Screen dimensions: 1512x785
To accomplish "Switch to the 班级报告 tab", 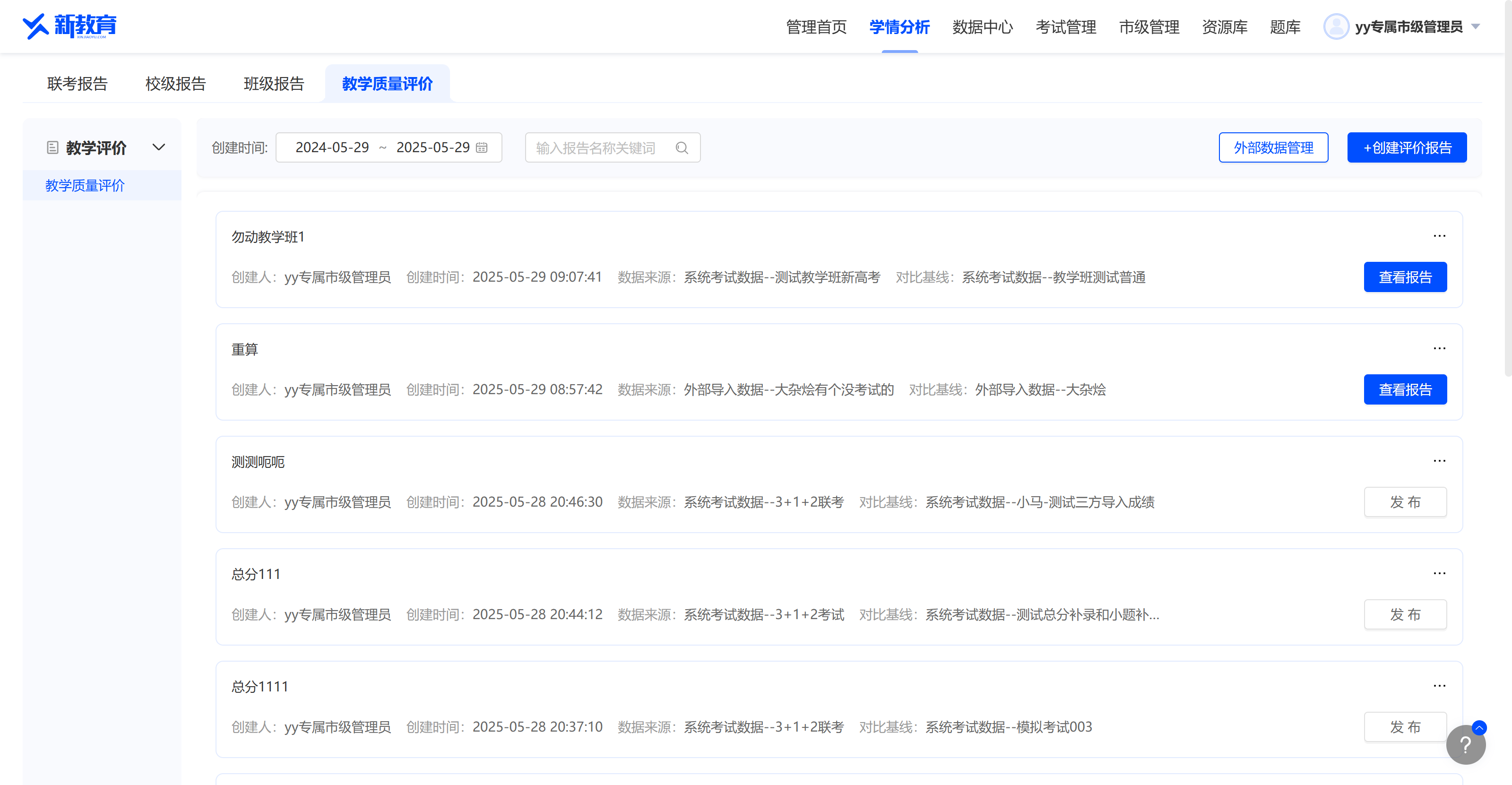I will [x=274, y=84].
